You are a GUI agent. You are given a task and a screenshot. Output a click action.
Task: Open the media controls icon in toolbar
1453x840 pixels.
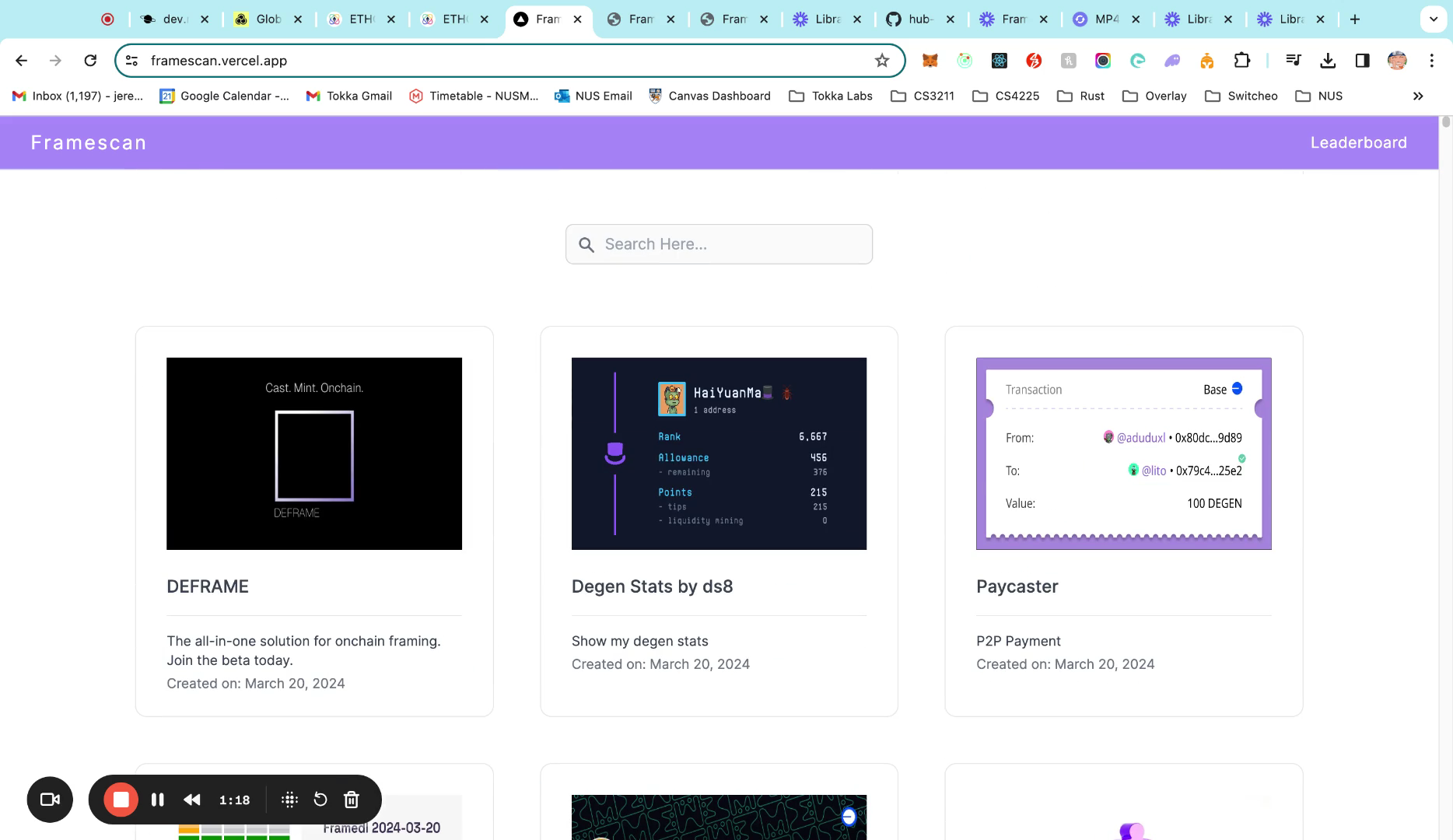click(x=1293, y=61)
